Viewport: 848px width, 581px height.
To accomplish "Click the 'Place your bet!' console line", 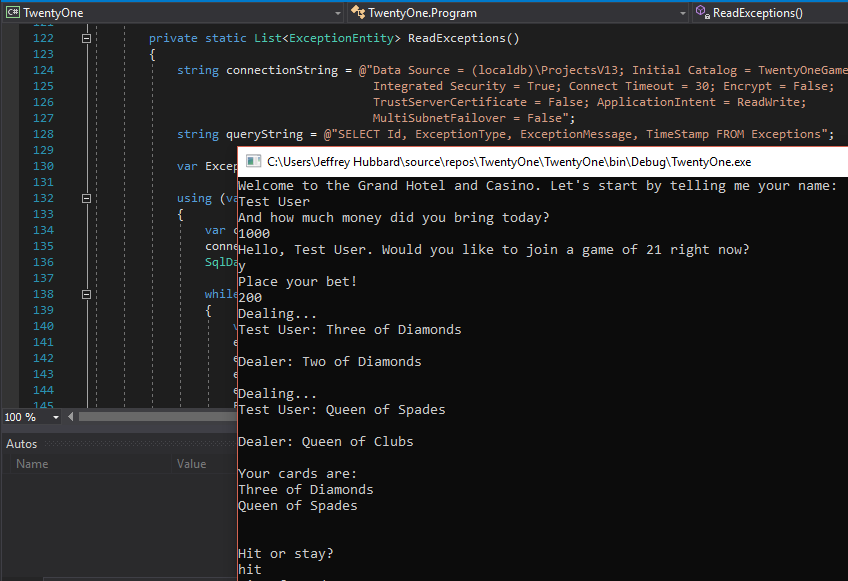I will pyautogui.click(x=297, y=282).
